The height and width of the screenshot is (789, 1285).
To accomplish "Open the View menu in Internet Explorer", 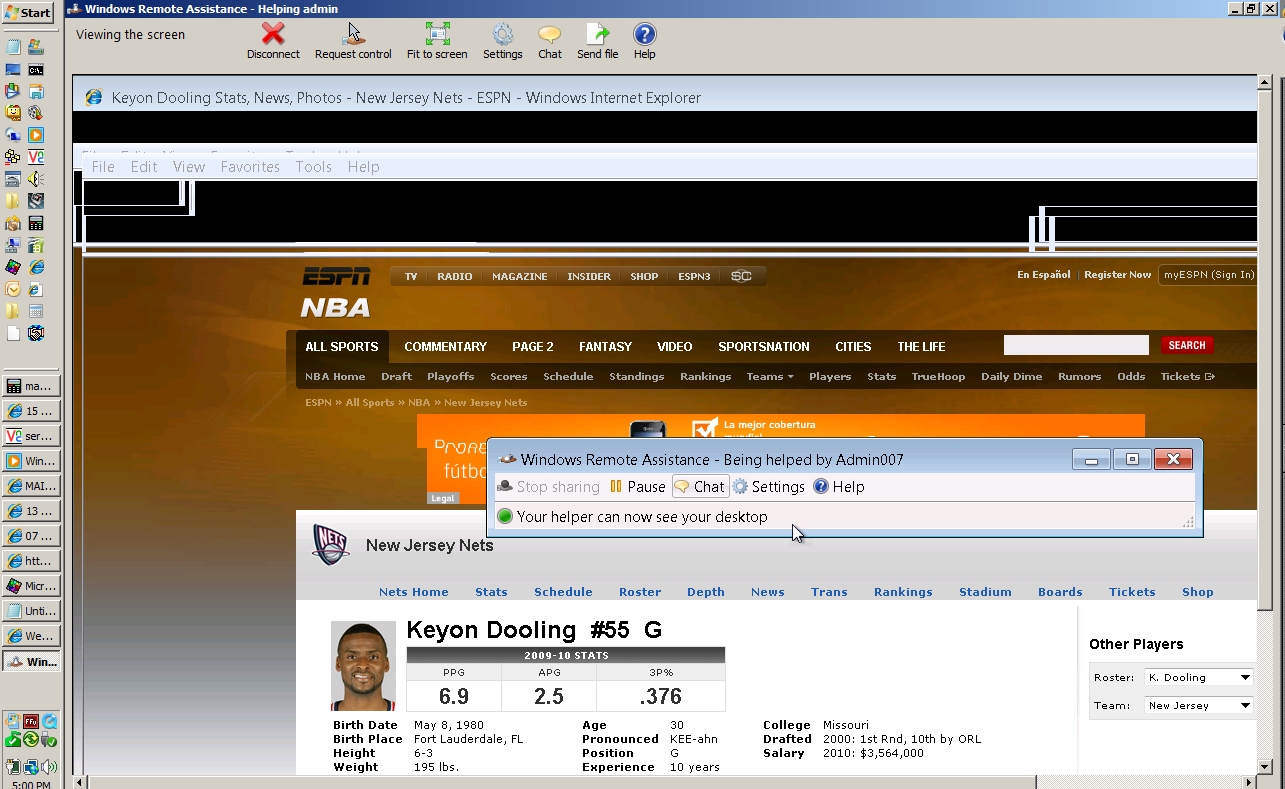I will coord(189,167).
